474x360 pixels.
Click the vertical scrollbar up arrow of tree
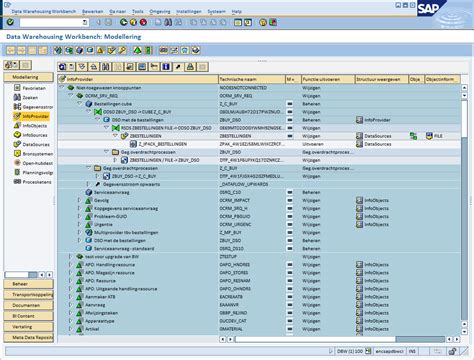464,88
